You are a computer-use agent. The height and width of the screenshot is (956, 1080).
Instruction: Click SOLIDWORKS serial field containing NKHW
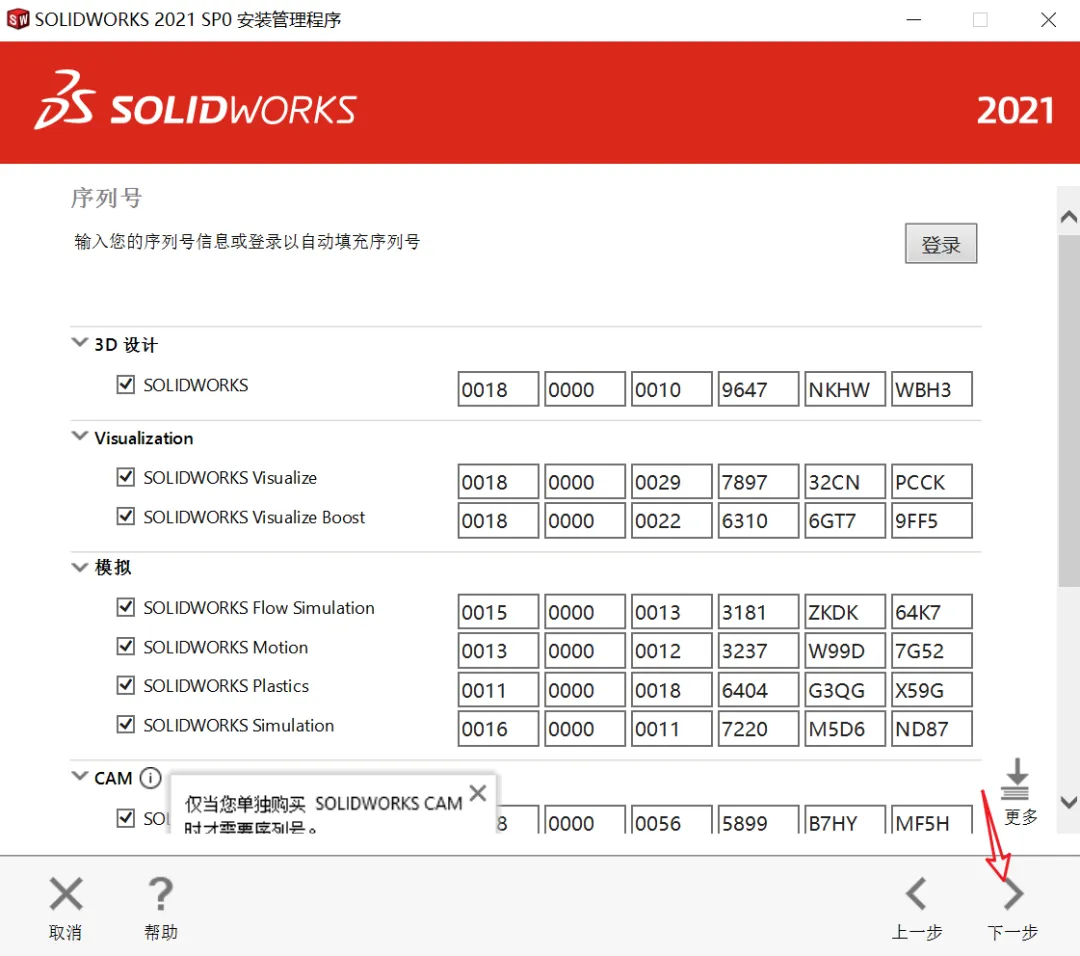click(845, 389)
